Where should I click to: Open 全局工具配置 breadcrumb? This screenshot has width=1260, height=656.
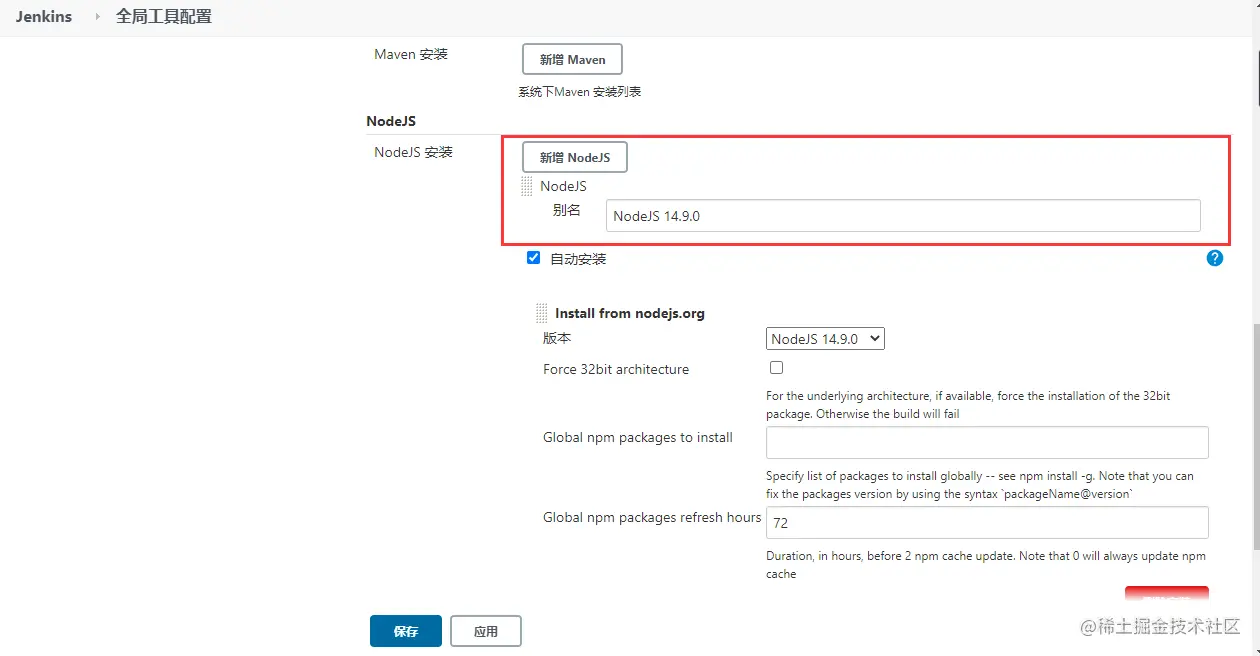click(163, 16)
